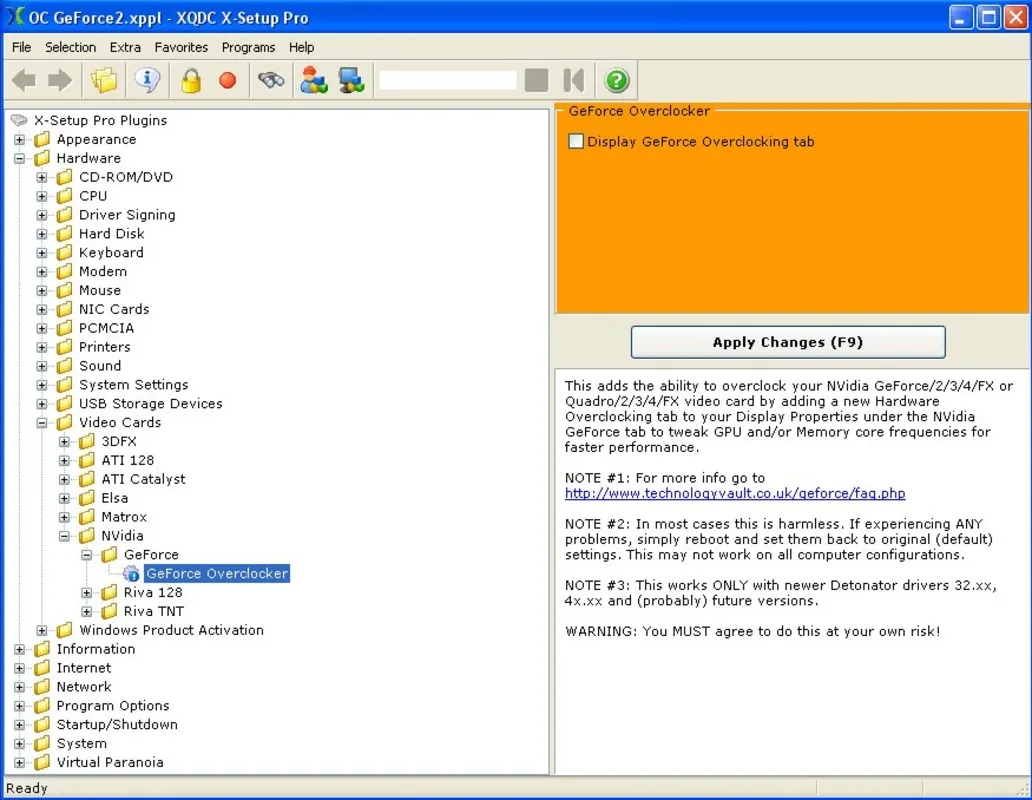Click the Virtual Paranoia folder icon
The height and width of the screenshot is (800, 1032).
(x=42, y=762)
